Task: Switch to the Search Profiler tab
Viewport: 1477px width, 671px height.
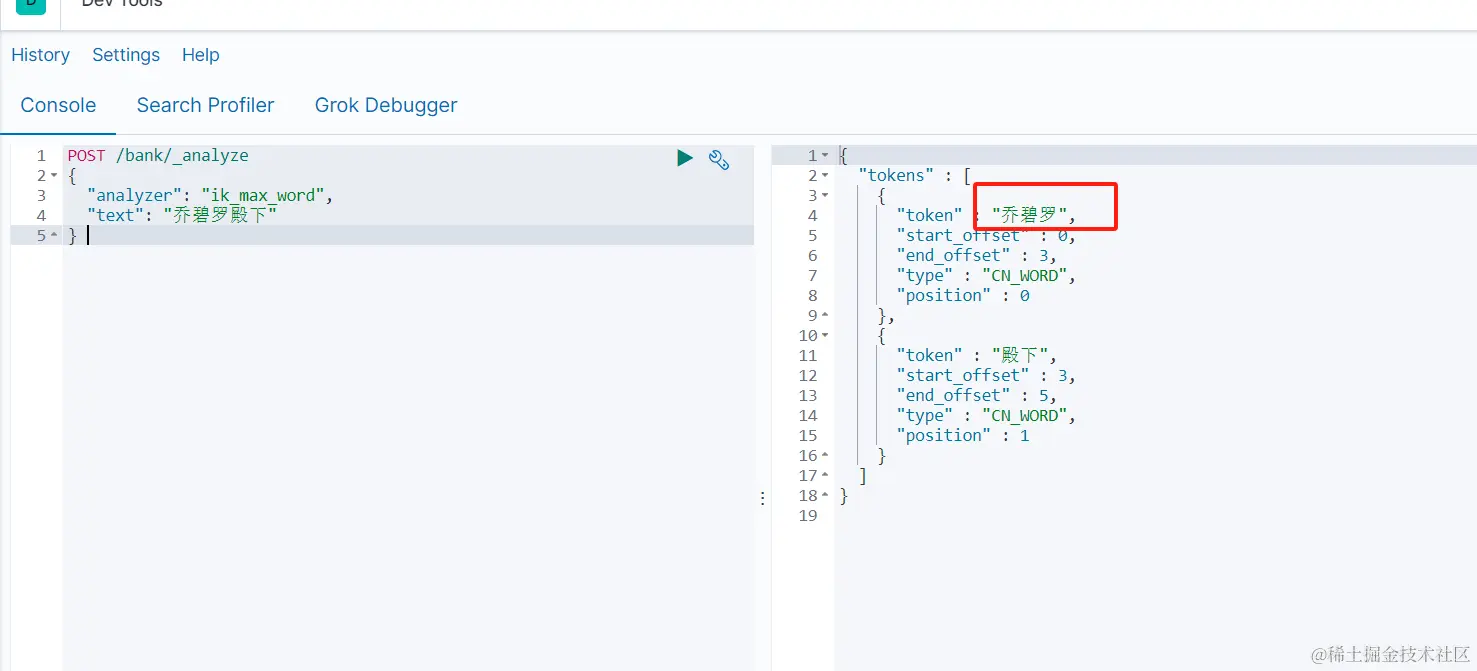Action: click(205, 105)
